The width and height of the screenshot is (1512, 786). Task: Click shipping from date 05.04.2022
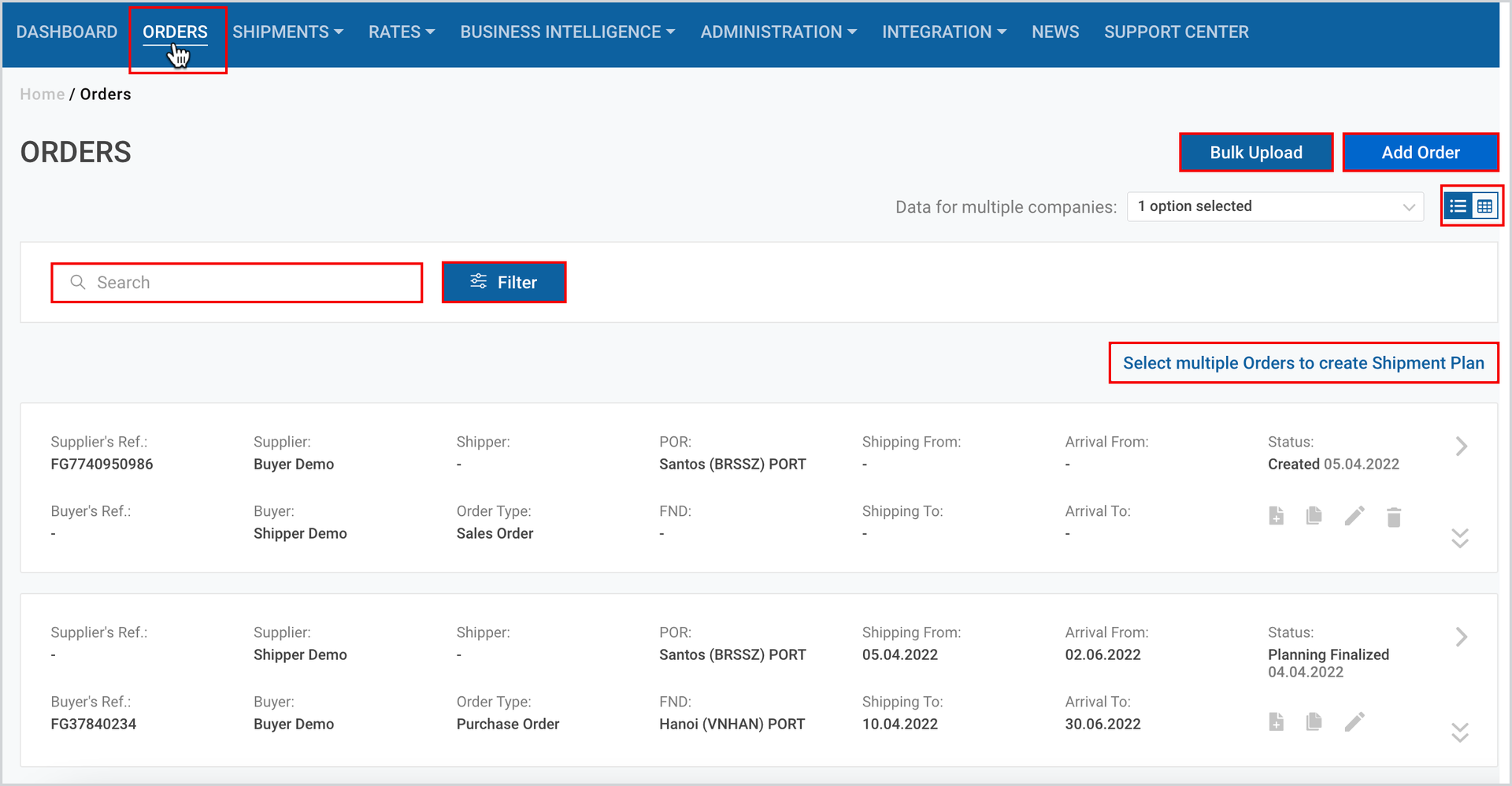(900, 655)
